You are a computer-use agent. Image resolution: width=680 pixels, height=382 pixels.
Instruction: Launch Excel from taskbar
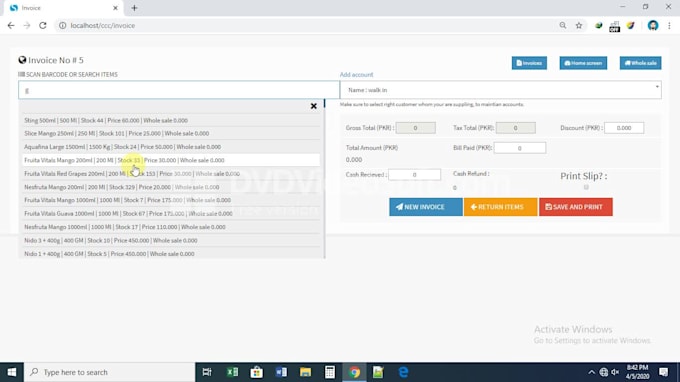click(x=232, y=372)
